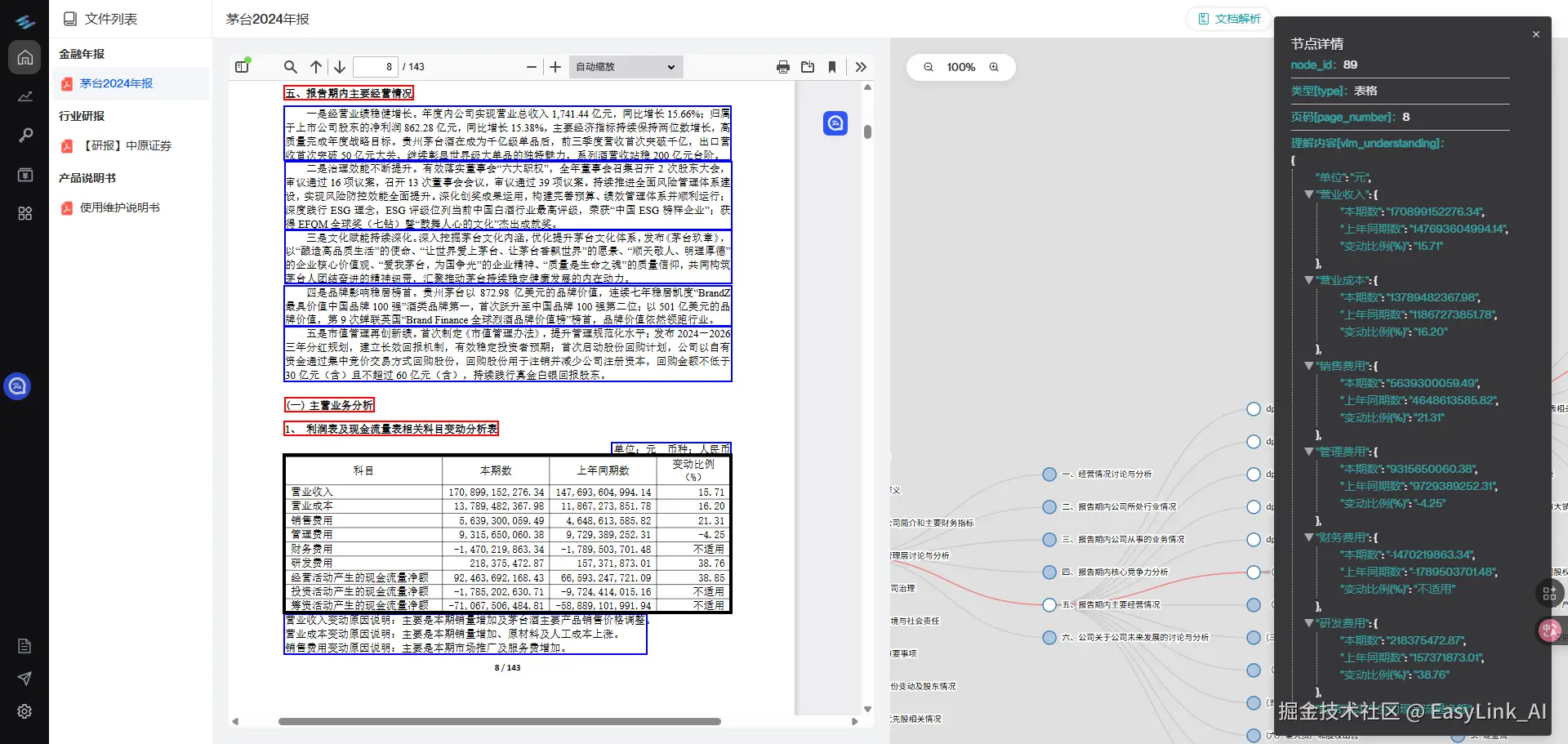The image size is (1568, 744).
Task: Close the 节点详情 panel
Action: 1536,34
